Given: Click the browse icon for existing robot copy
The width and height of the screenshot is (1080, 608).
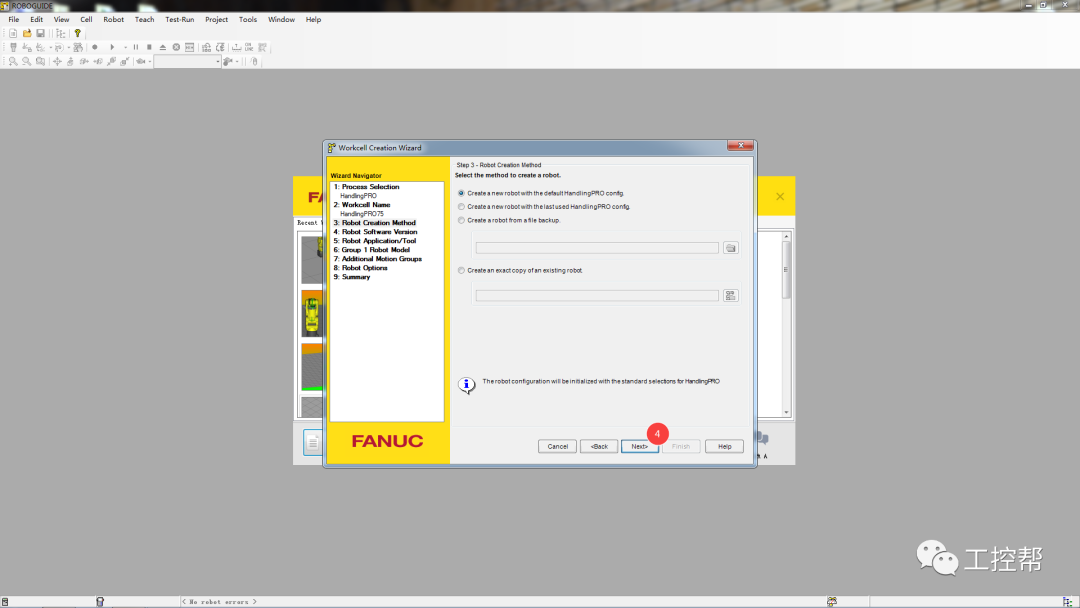Looking at the screenshot, I should click(731, 295).
